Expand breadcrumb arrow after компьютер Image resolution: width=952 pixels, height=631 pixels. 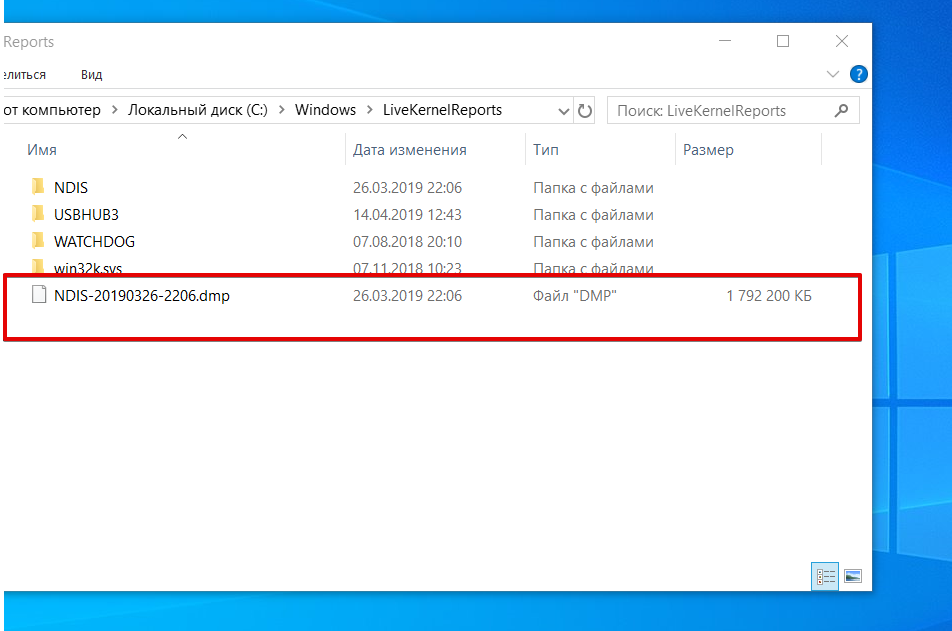click(114, 110)
